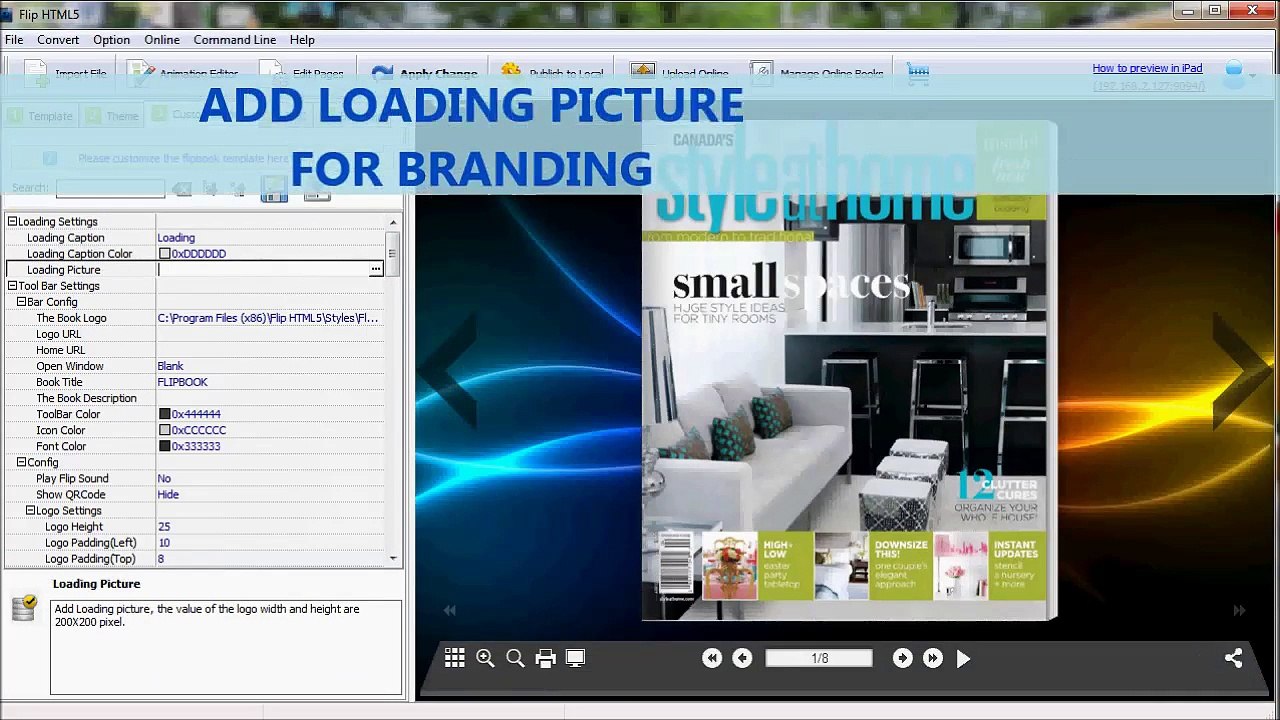Collapse the Logo Settings node
1280x720 pixels.
click(x=30, y=510)
